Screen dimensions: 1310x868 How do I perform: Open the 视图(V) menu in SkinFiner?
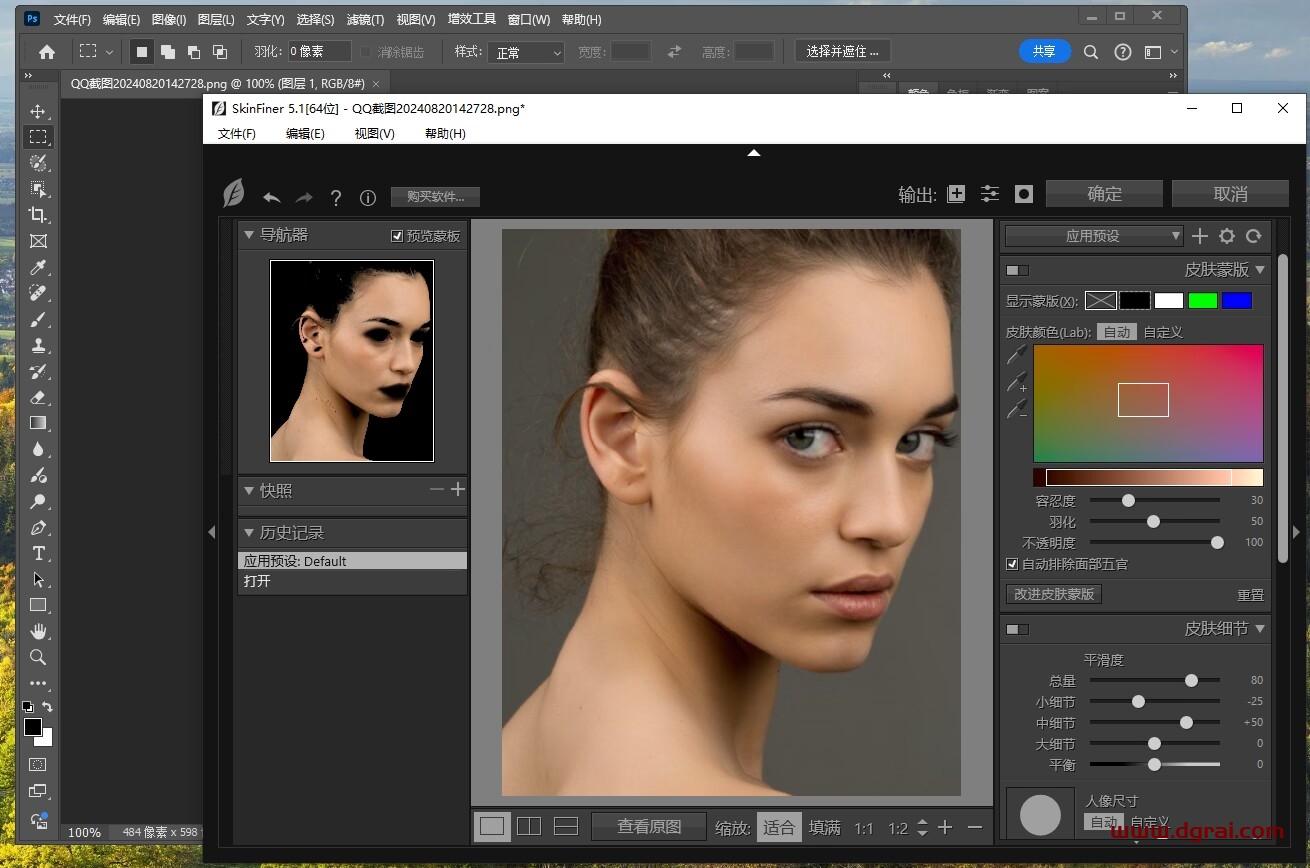point(374,133)
